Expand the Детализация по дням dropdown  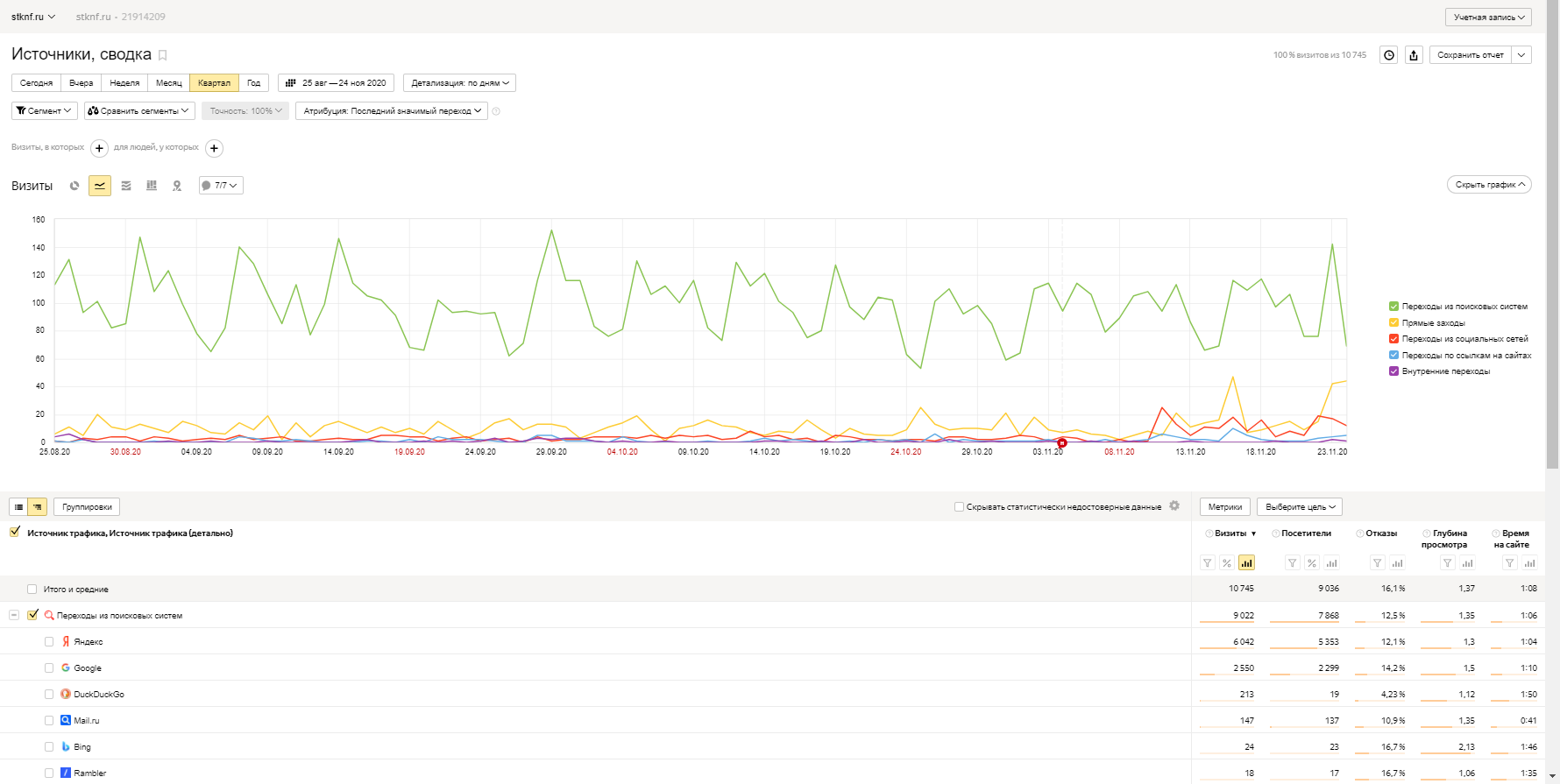pos(459,83)
